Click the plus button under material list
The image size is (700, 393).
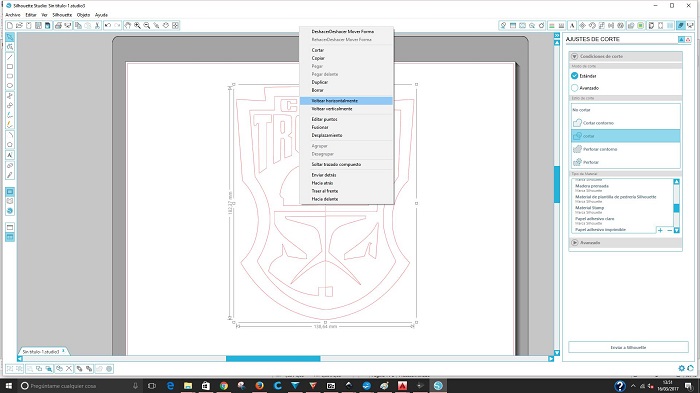[660, 230]
